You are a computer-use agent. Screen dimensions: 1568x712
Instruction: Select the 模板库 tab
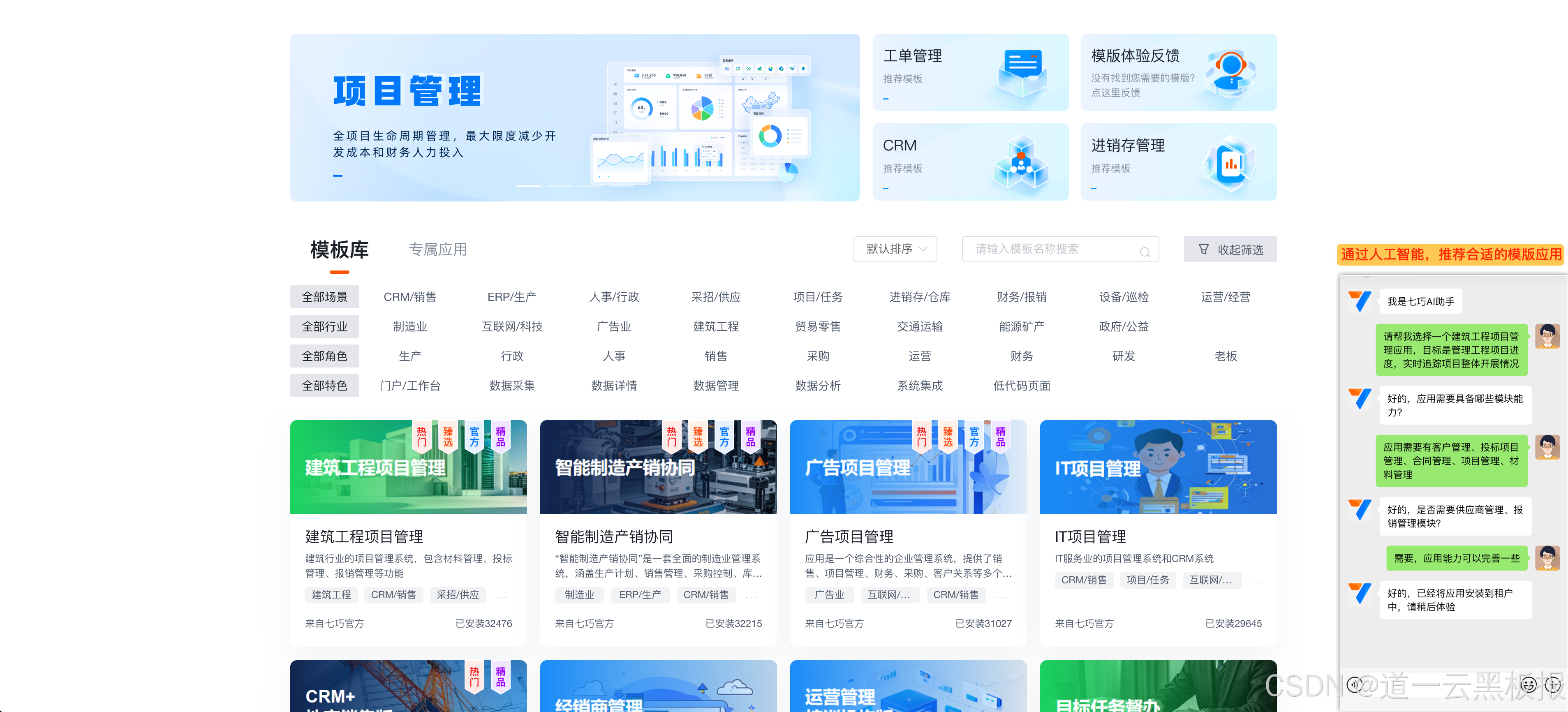pyautogui.click(x=339, y=250)
